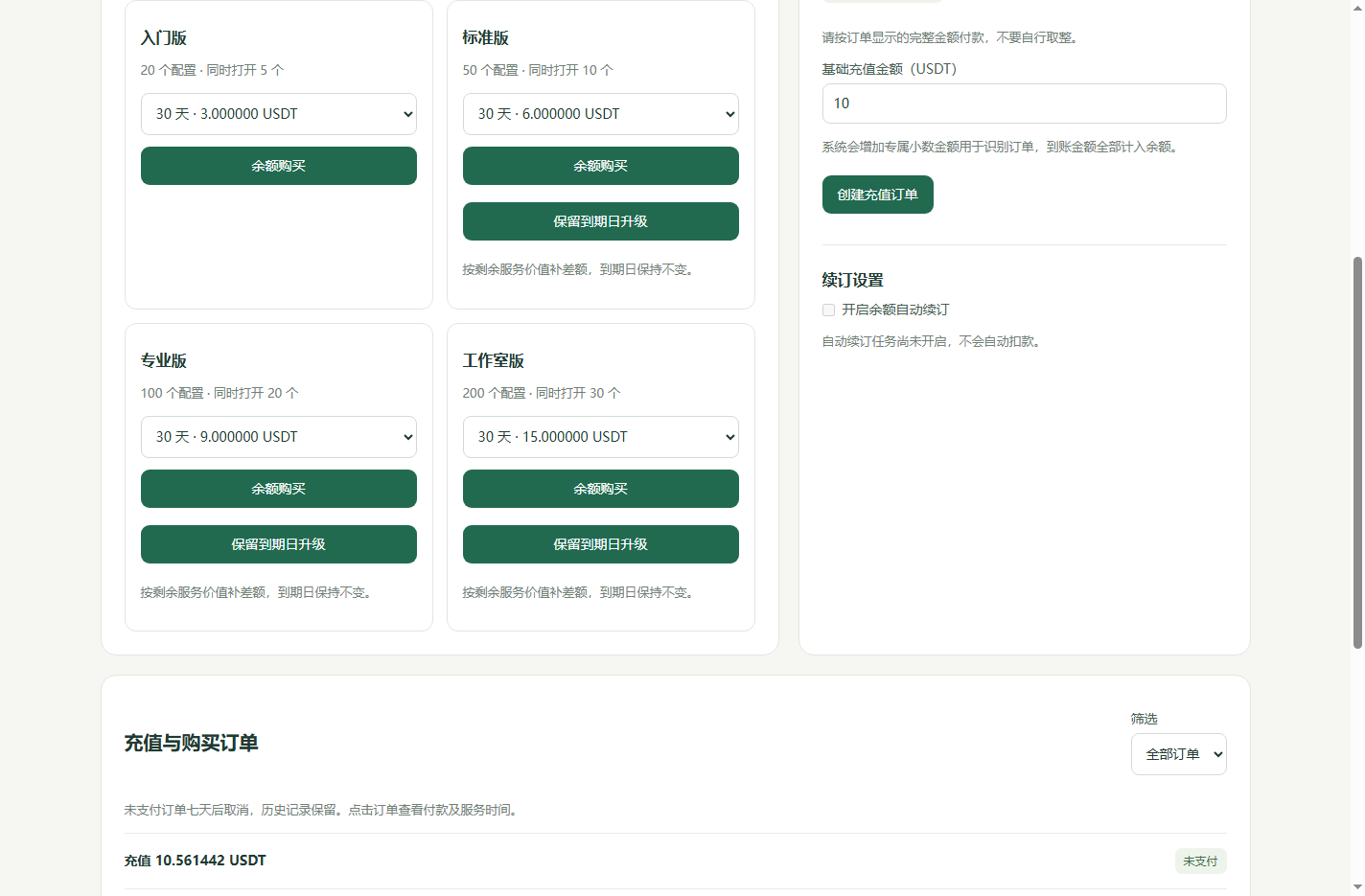Click 余额购买 under 标准版

click(x=601, y=166)
